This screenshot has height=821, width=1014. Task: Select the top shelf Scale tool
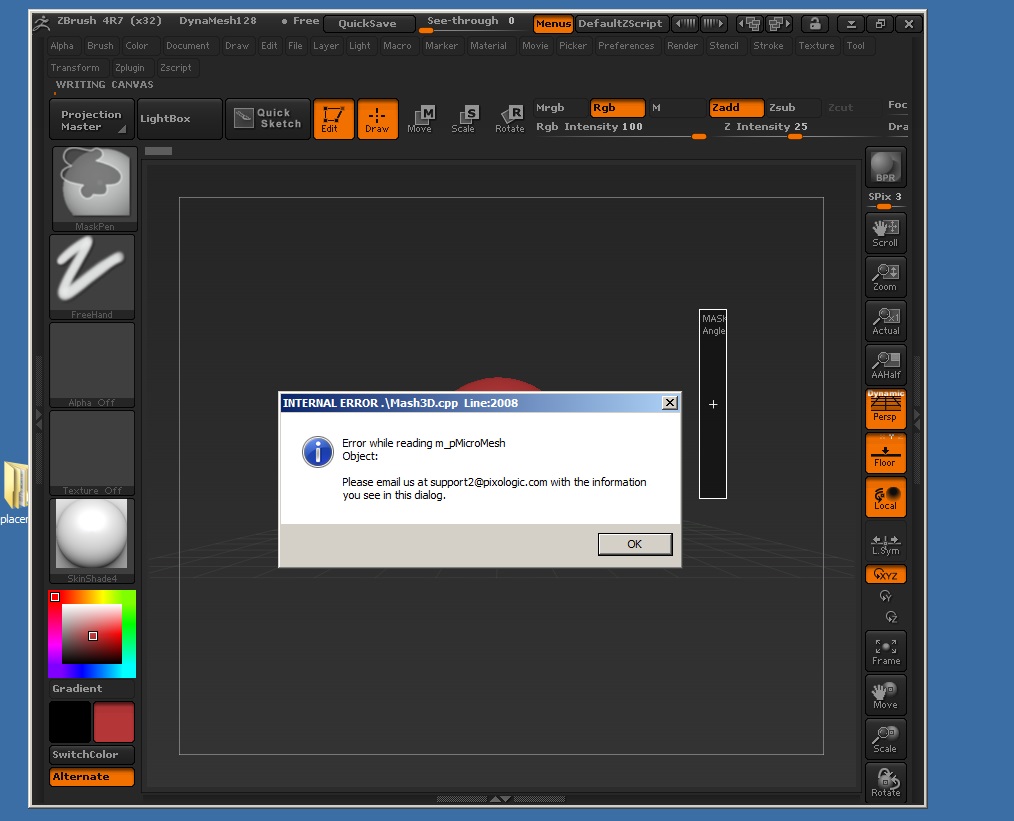click(464, 119)
